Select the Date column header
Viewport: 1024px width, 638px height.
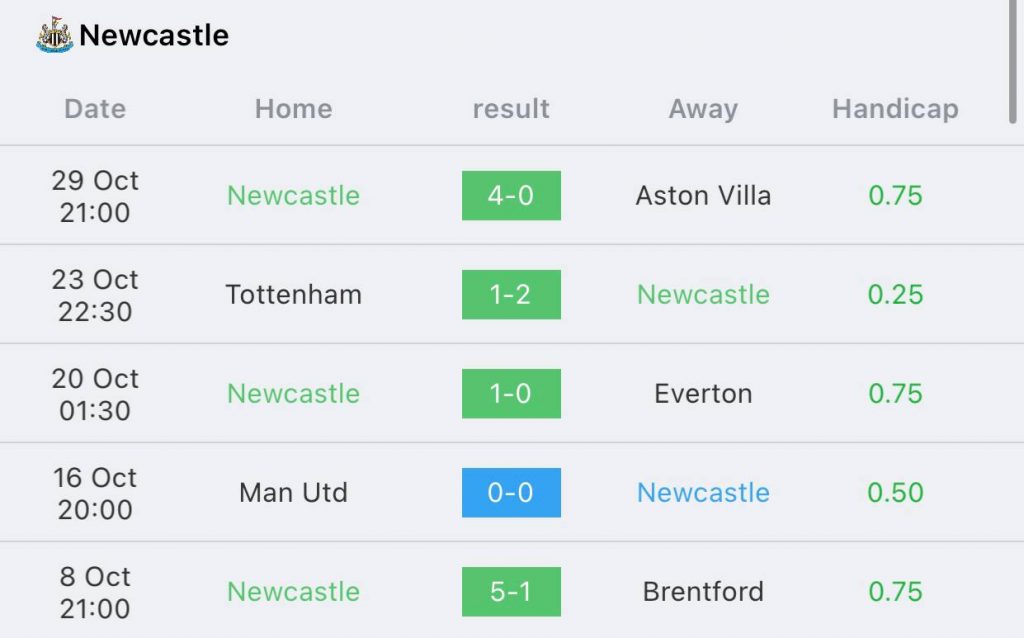[x=95, y=108]
